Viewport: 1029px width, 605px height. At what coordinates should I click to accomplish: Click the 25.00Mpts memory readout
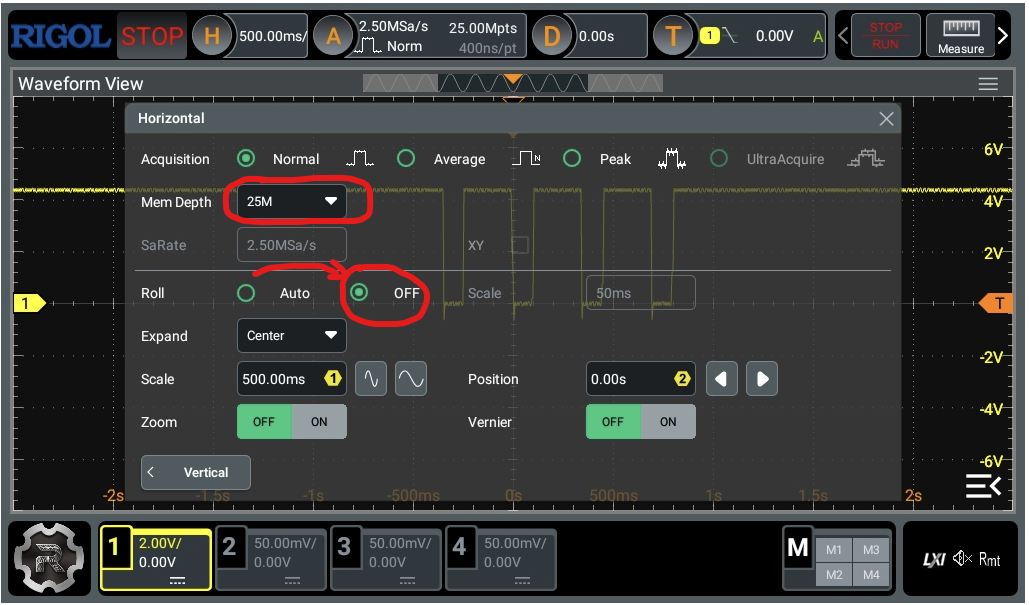[x=483, y=28]
